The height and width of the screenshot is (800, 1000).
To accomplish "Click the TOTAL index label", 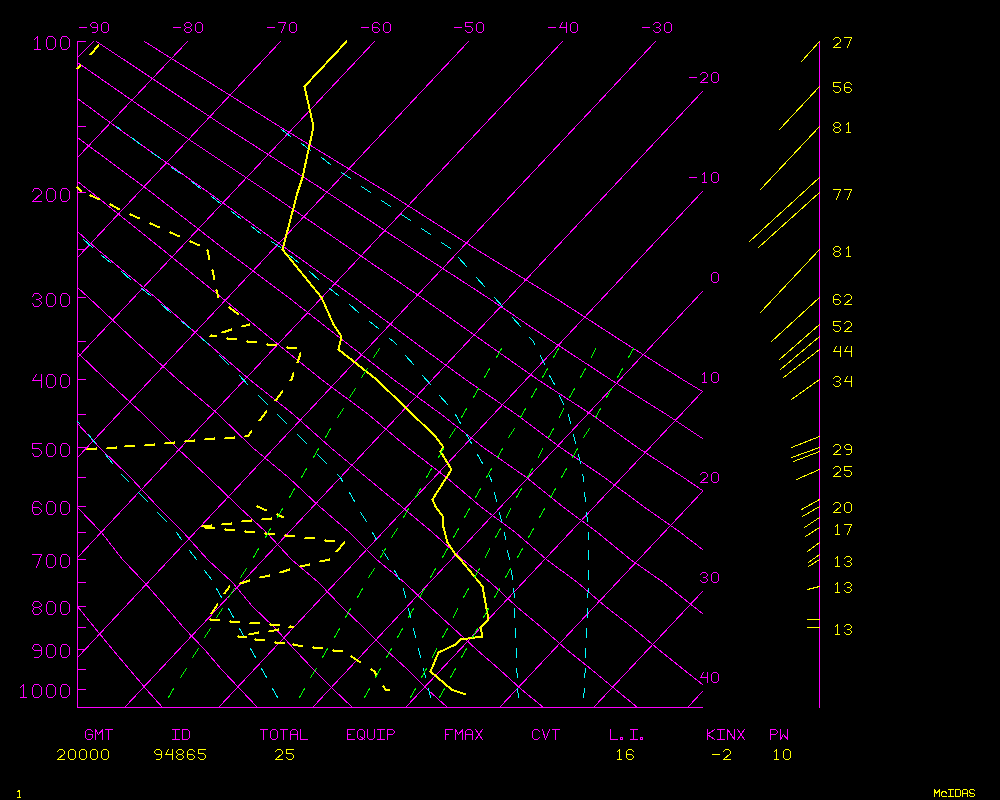I will [x=283, y=735].
